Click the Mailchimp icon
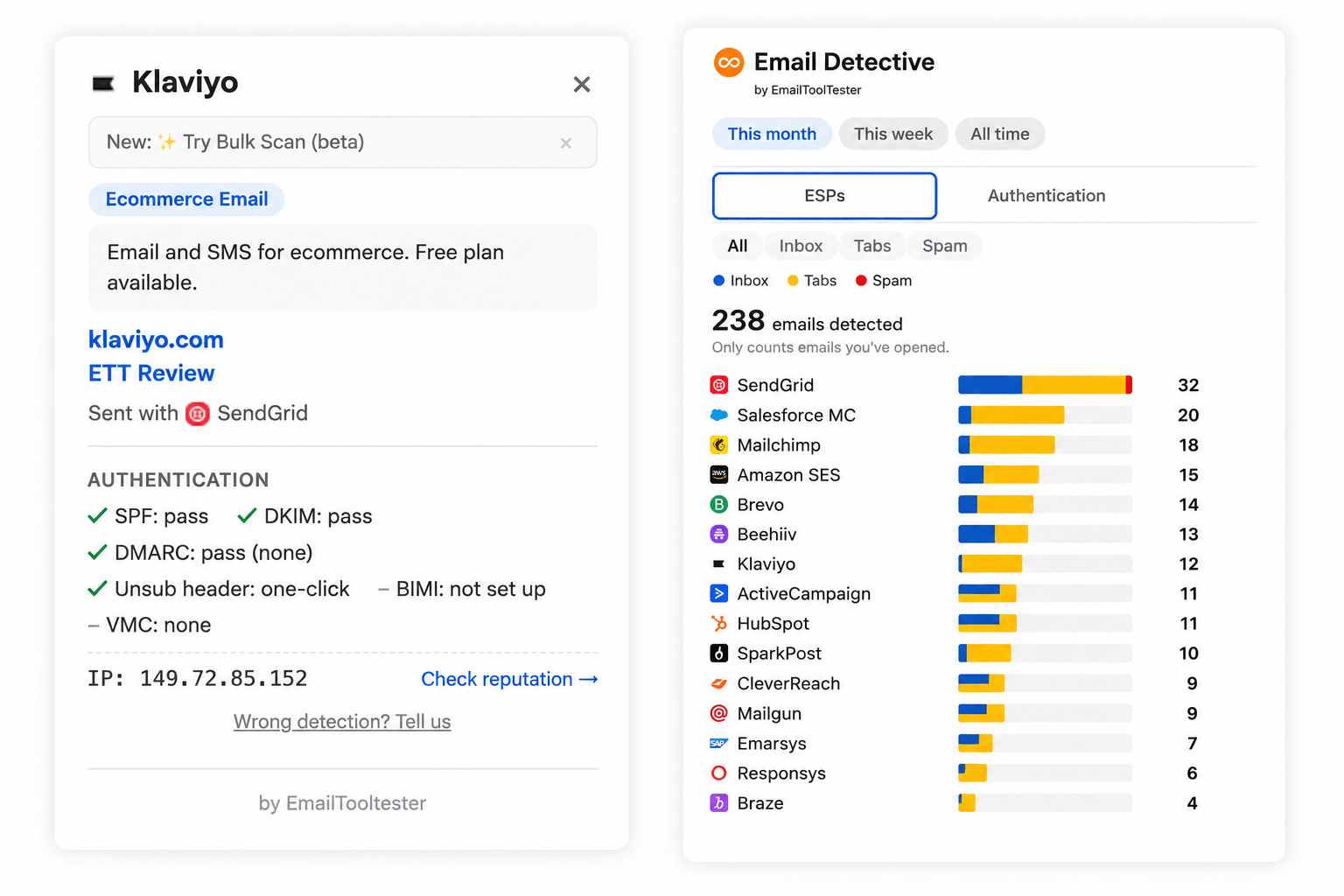1344x896 pixels. coord(718,444)
